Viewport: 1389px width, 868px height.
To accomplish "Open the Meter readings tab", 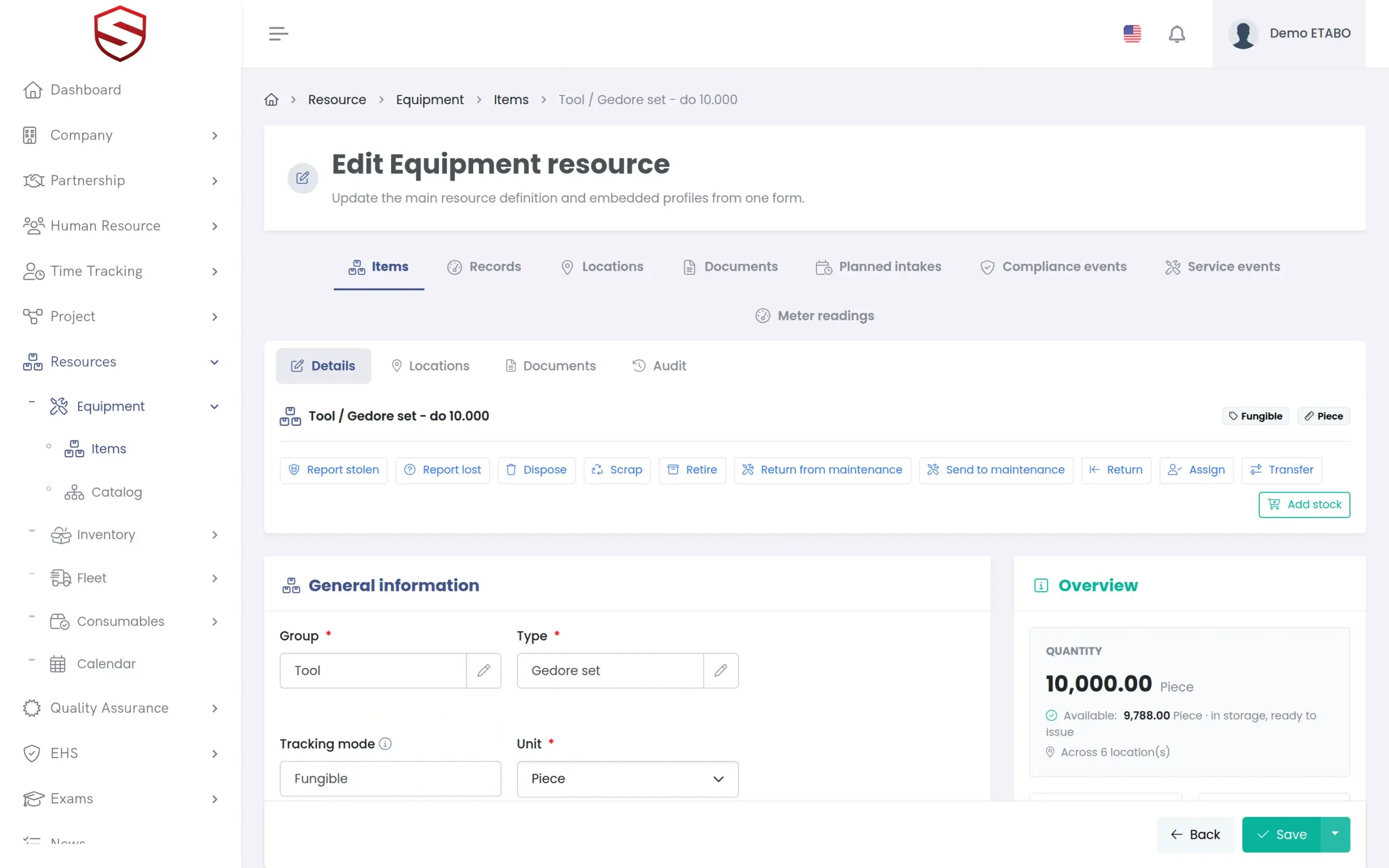I will click(x=814, y=316).
